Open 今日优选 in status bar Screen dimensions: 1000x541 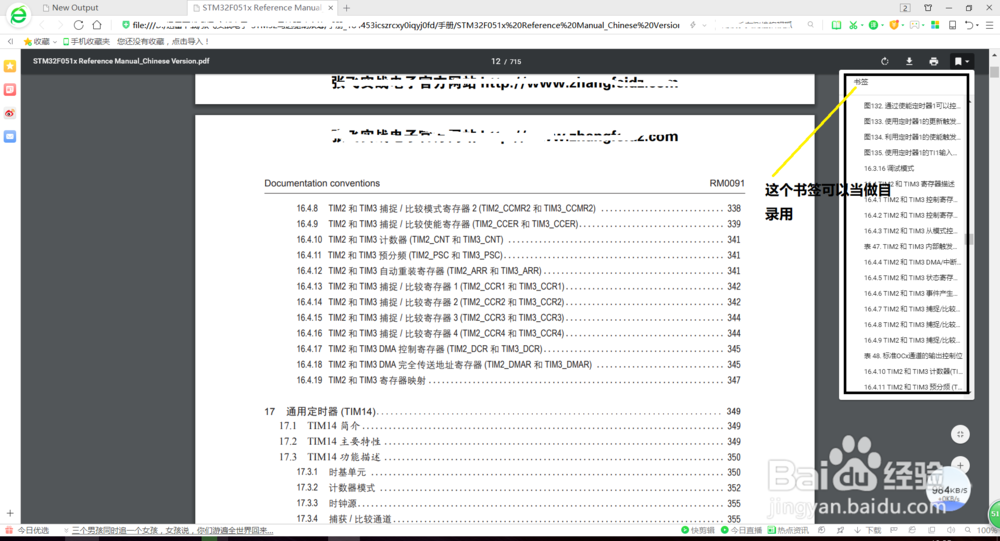coord(27,530)
